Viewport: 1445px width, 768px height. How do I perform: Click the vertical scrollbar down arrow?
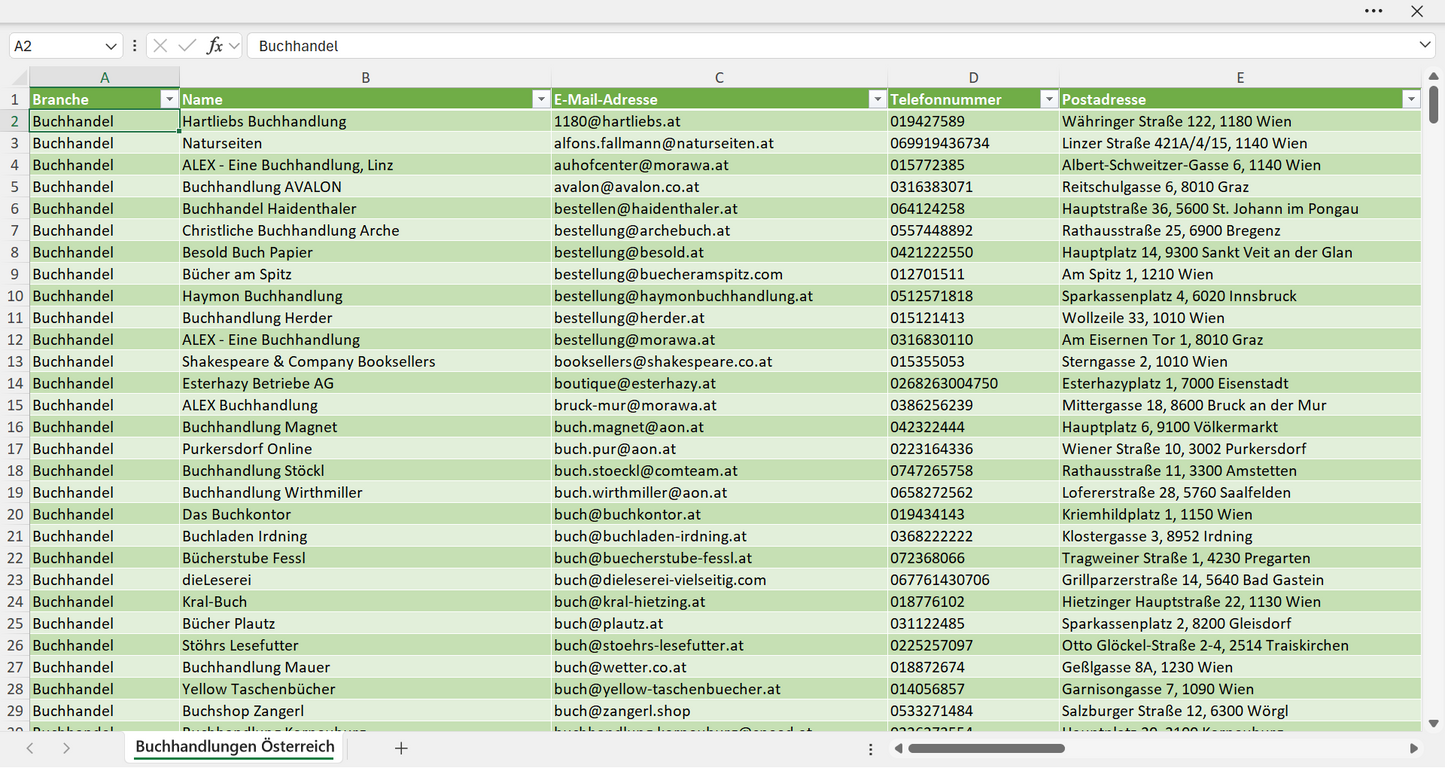1434,723
